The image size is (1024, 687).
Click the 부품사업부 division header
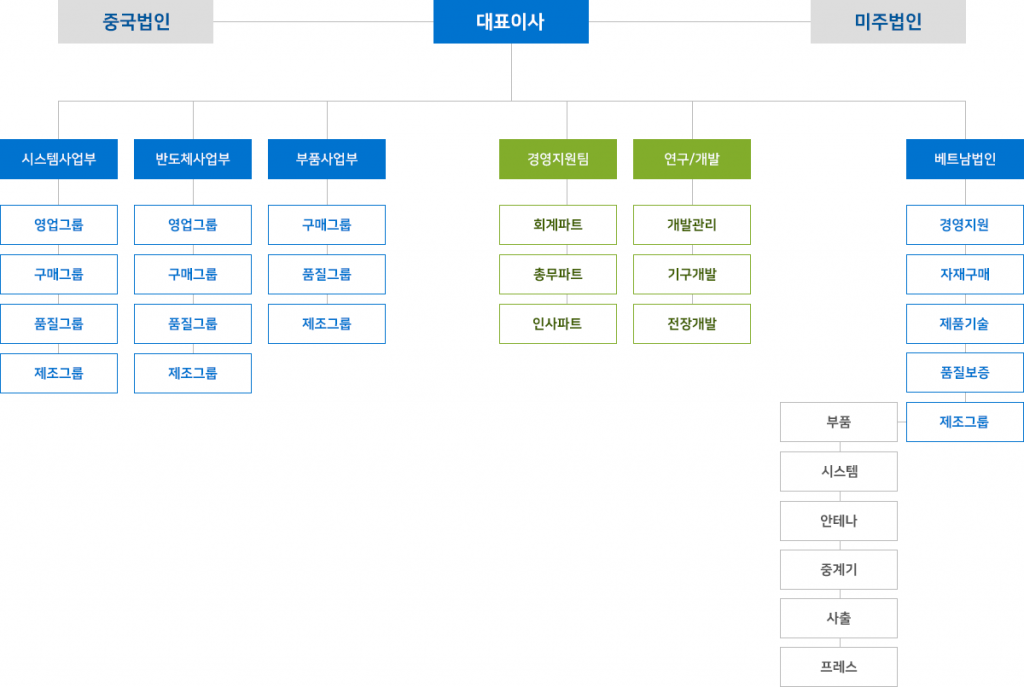pos(327,159)
